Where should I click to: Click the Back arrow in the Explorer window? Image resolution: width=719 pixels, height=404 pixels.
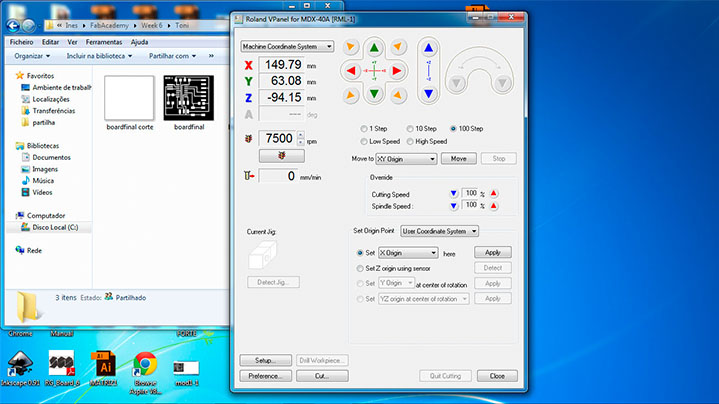tap(13, 26)
